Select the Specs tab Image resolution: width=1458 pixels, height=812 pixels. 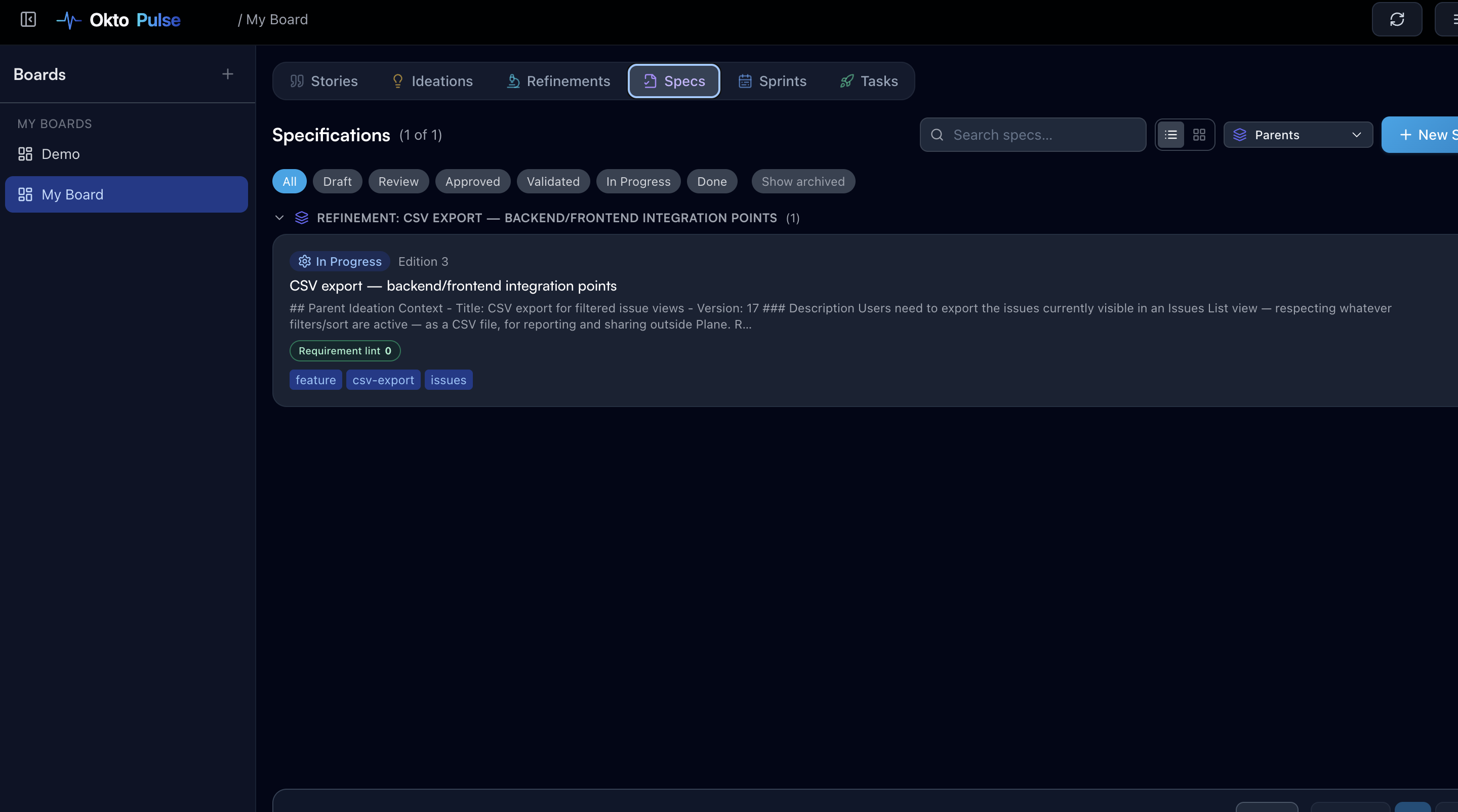[674, 81]
